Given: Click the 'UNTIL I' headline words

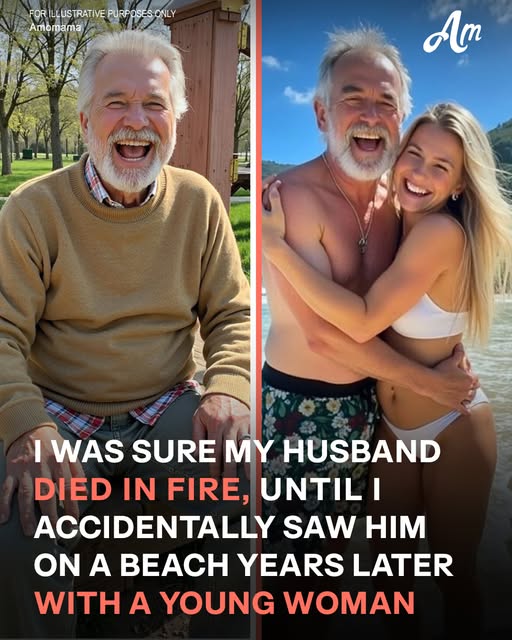Looking at the screenshot, I should (320, 489).
